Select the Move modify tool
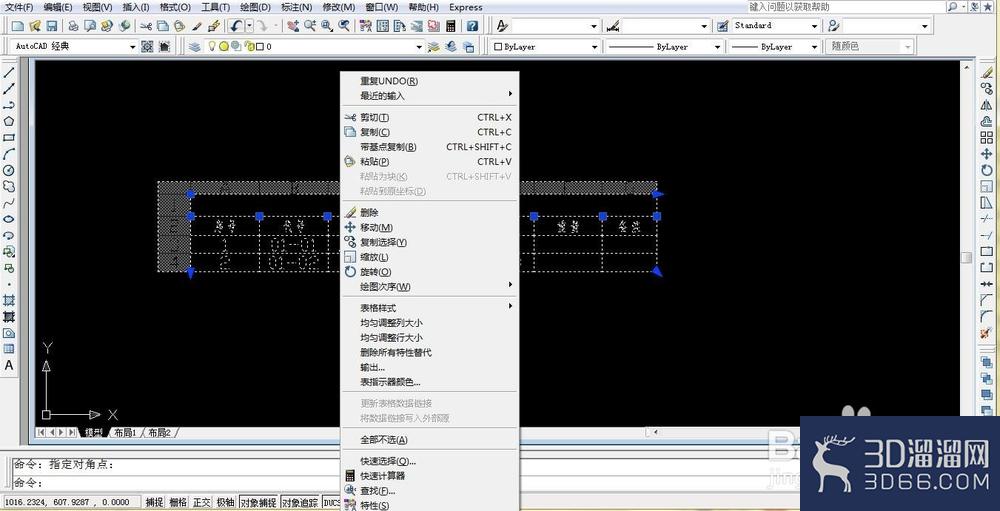The image size is (1000, 511). [987, 154]
